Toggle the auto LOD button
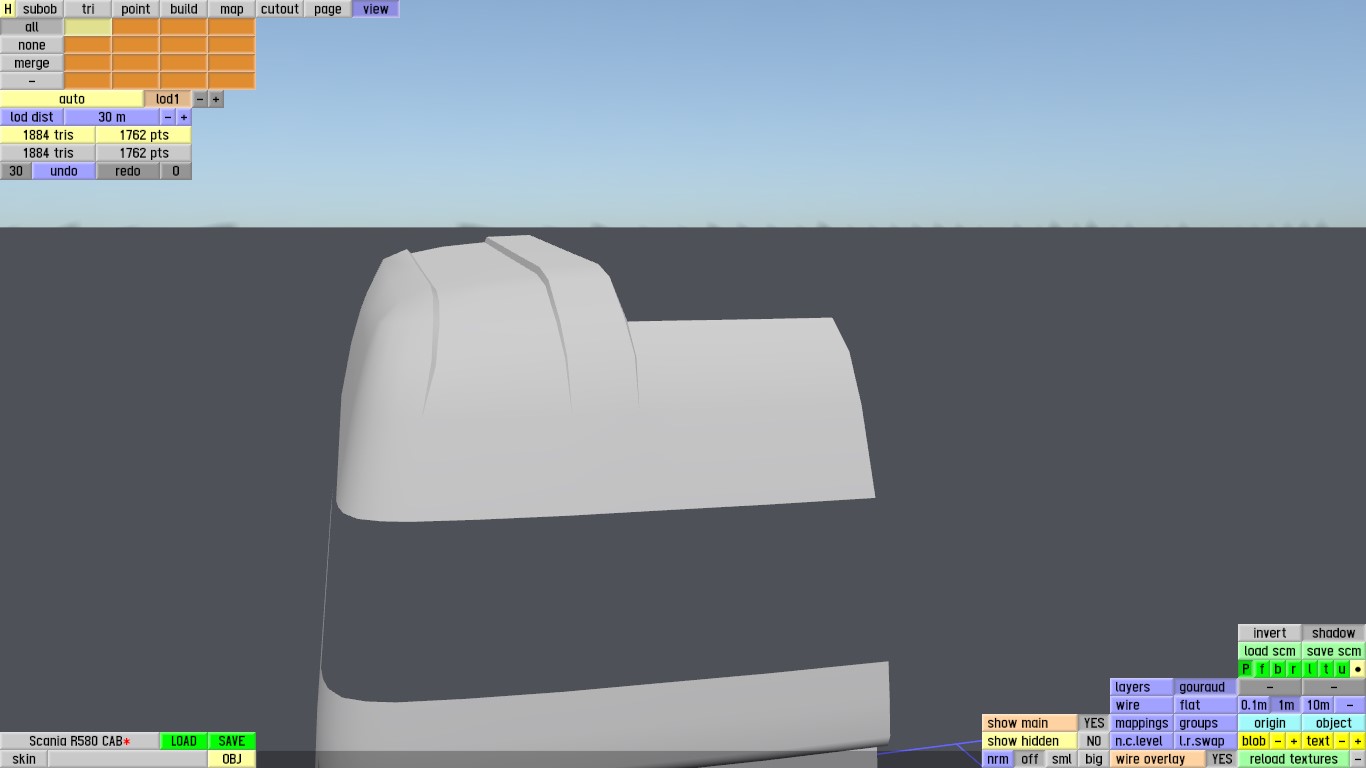 click(x=72, y=99)
